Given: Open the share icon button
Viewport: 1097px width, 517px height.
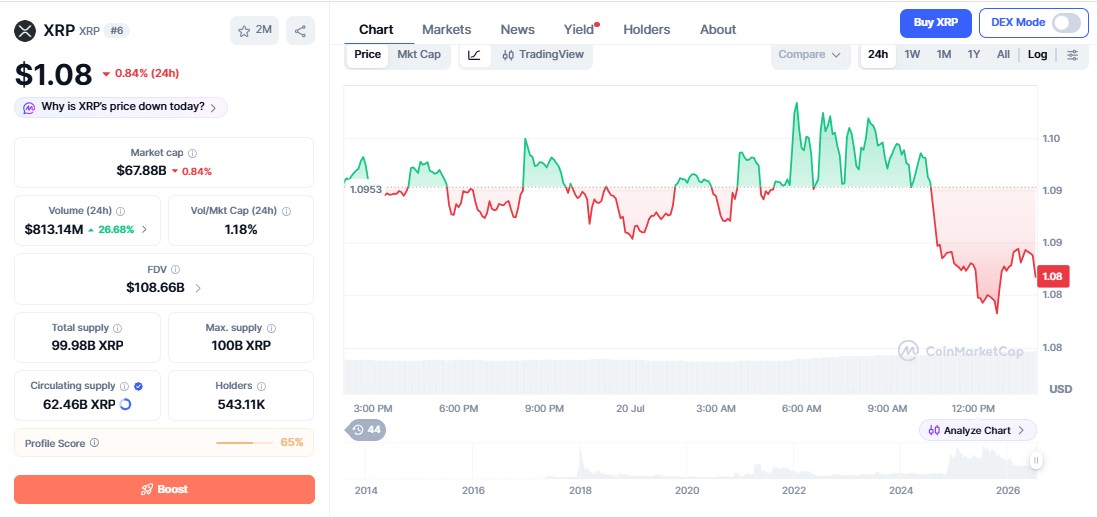Looking at the screenshot, I should click(x=300, y=31).
